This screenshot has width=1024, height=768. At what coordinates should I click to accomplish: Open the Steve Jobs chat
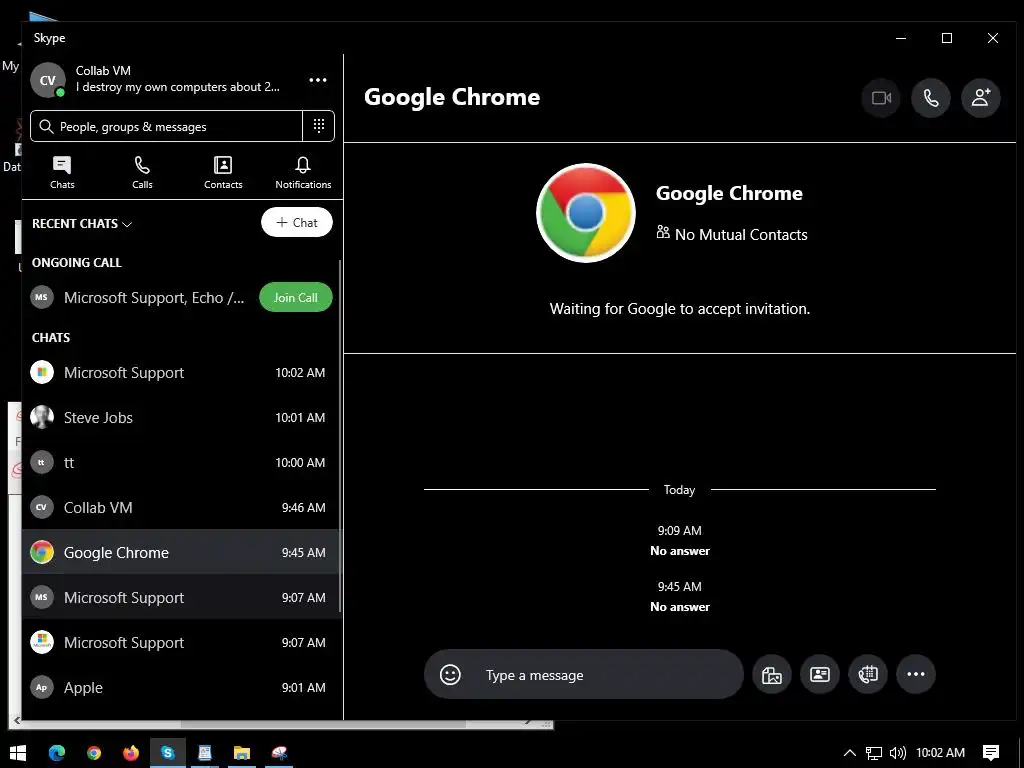coord(181,418)
